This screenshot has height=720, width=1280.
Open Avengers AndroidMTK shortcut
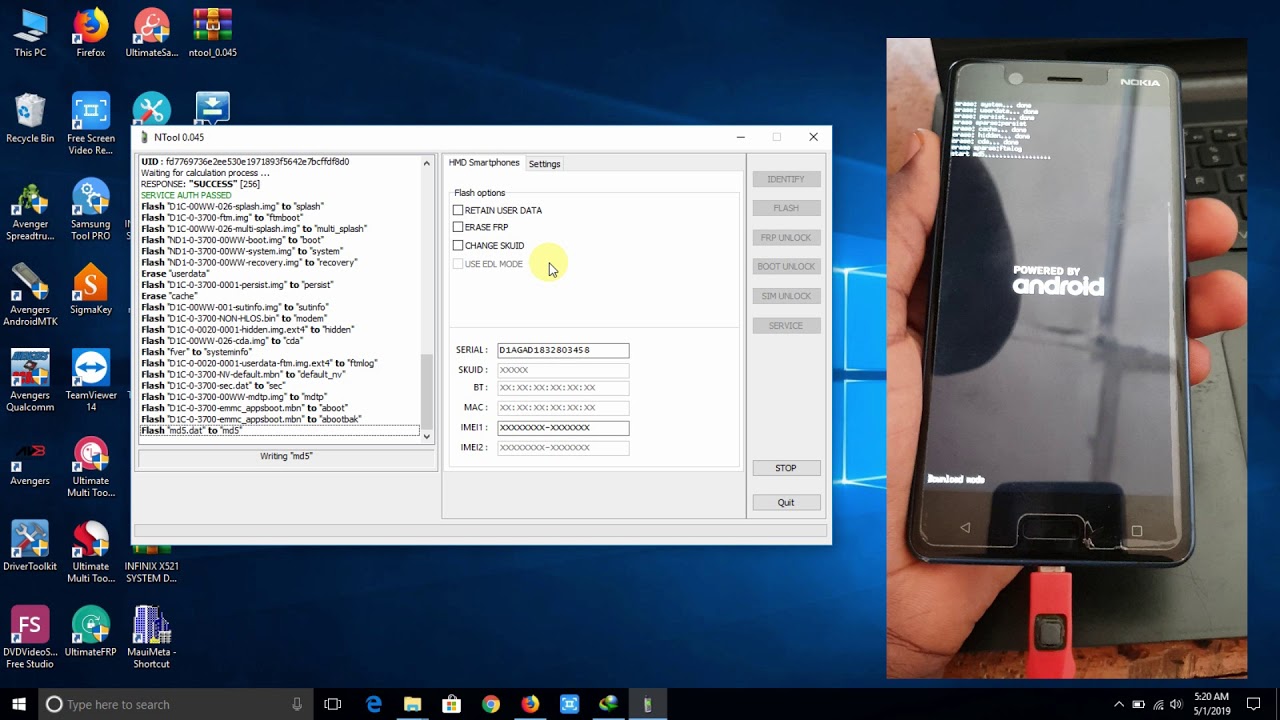click(30, 296)
